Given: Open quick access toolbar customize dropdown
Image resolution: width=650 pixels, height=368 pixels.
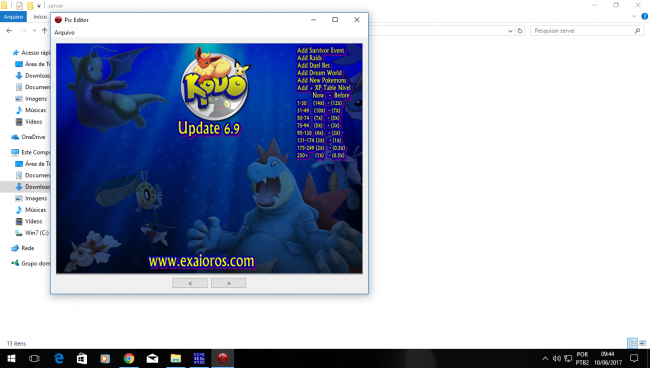Looking at the screenshot, I should 39,6.
